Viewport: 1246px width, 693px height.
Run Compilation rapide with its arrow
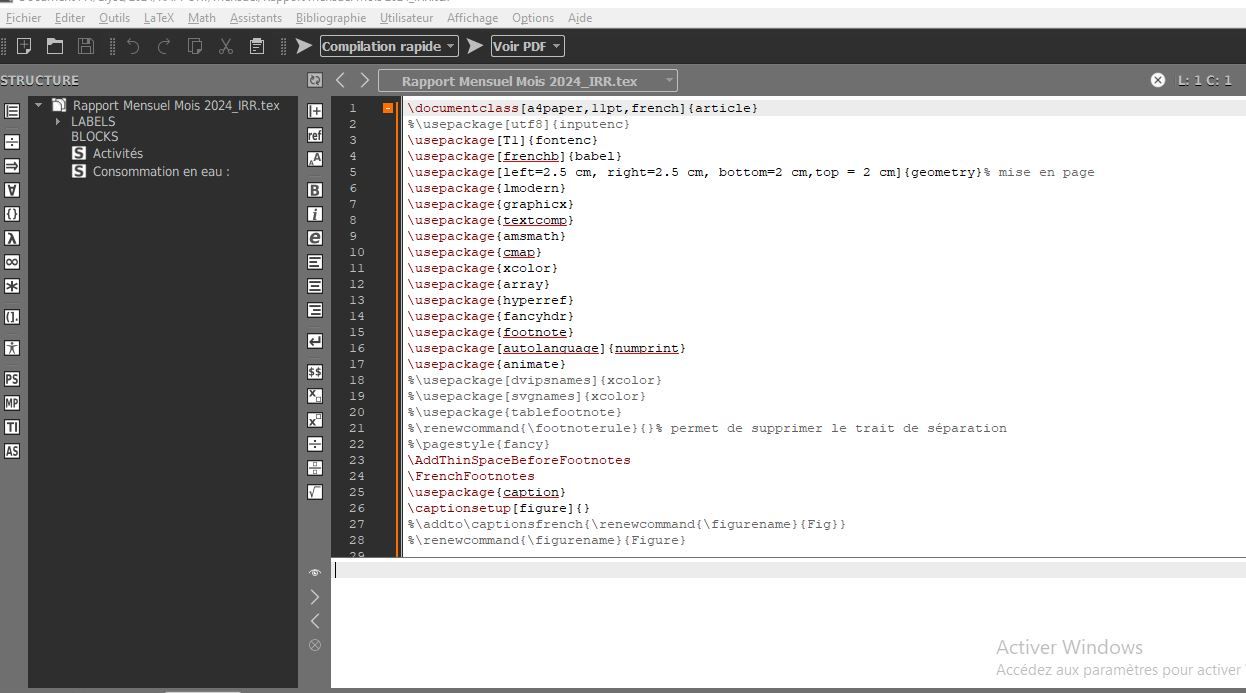point(304,46)
